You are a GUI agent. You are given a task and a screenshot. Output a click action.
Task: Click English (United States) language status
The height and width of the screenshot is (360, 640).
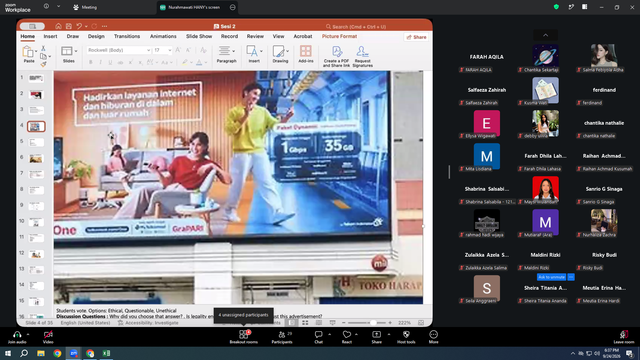[85, 323]
